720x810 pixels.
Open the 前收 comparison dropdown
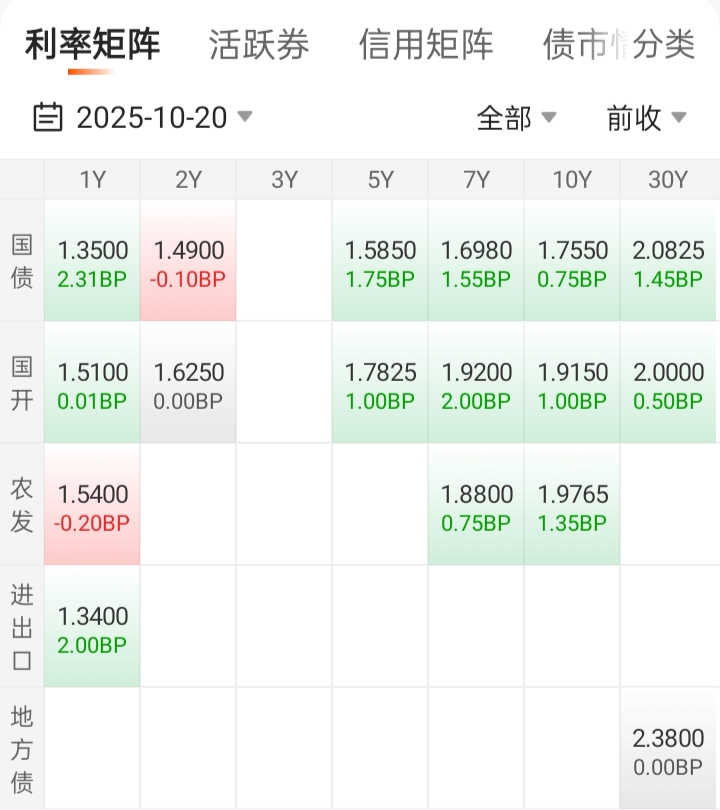click(x=646, y=118)
